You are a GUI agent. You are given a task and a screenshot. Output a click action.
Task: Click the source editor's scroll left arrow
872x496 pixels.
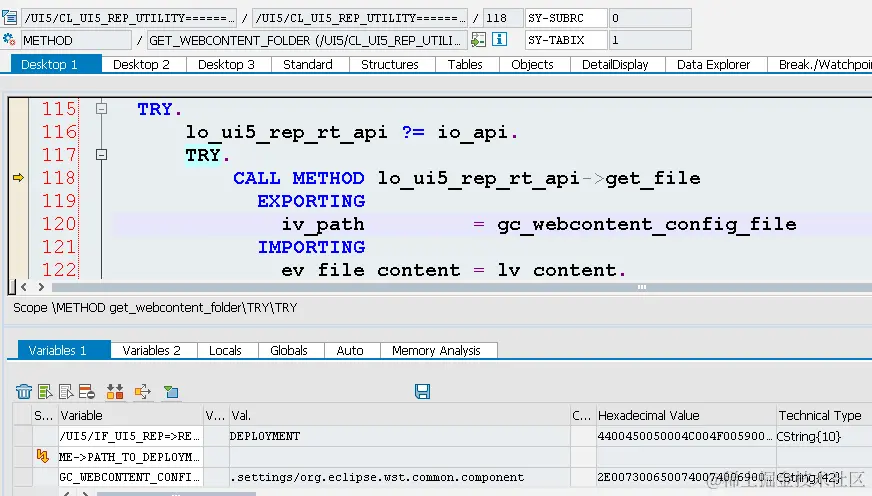coord(24,287)
